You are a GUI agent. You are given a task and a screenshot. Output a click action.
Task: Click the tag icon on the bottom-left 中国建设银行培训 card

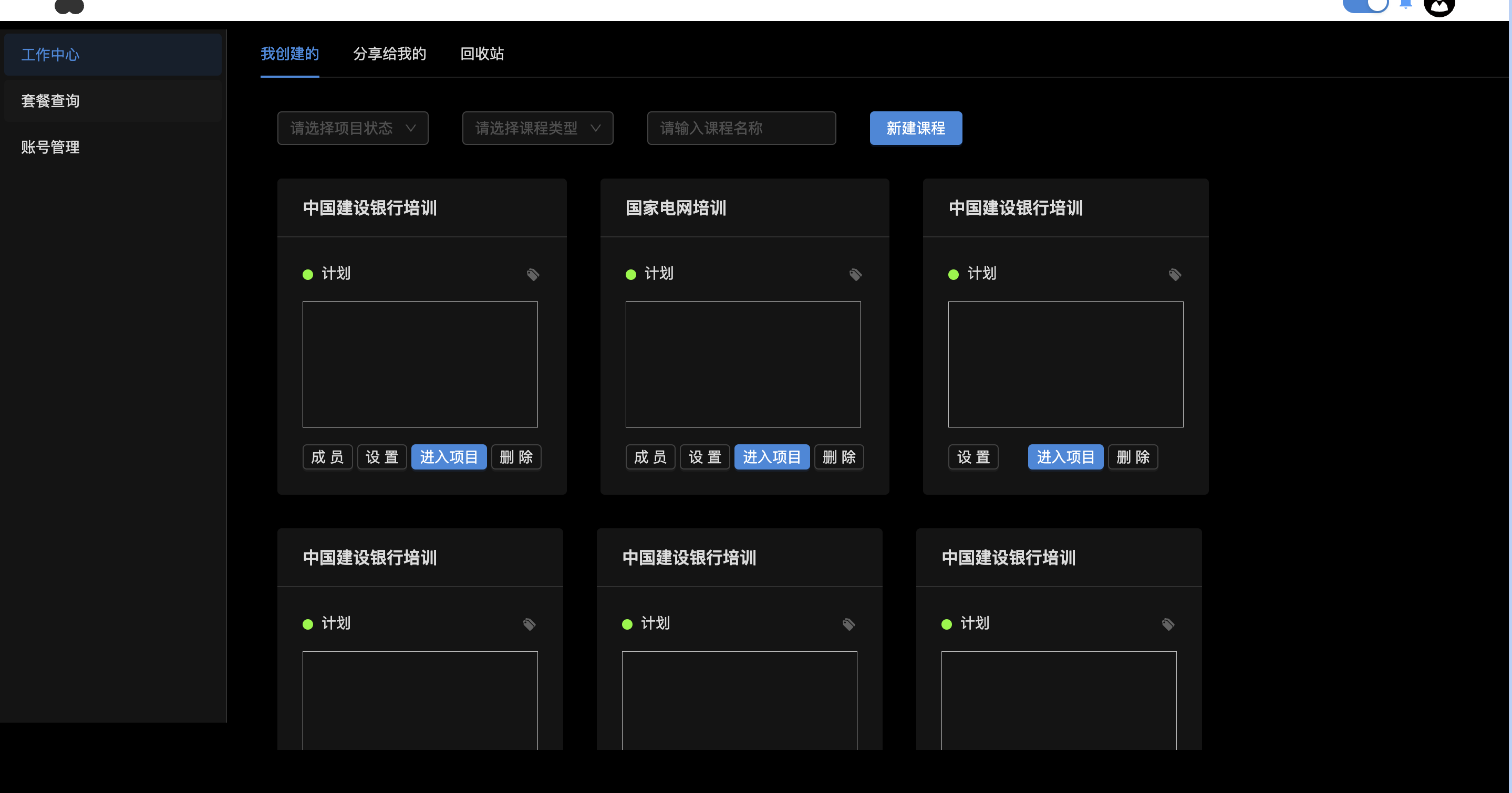529,624
